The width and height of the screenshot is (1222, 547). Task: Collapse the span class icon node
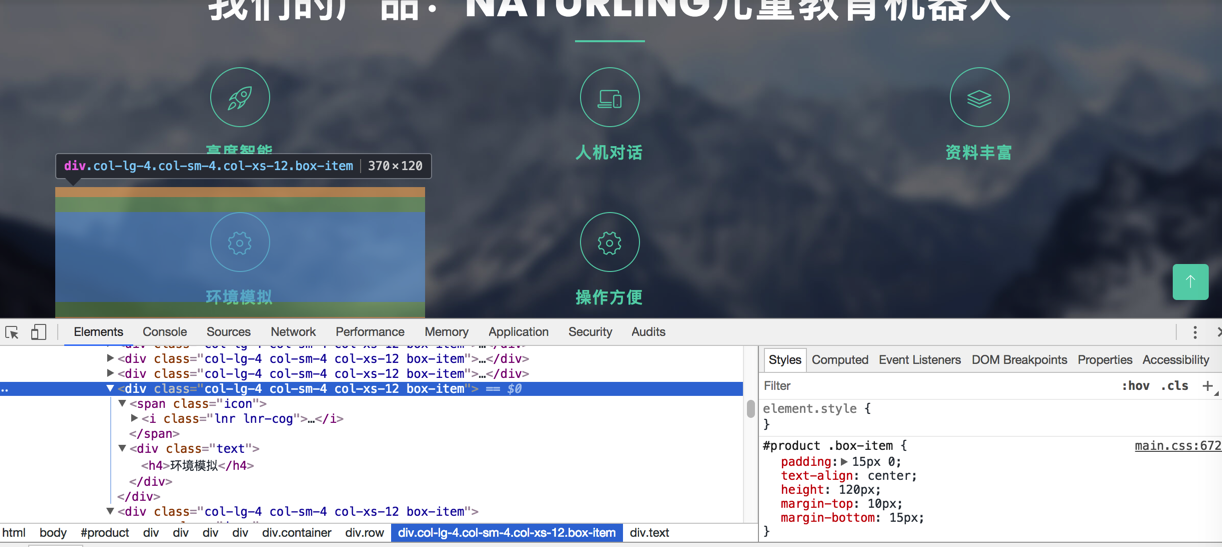[122, 404]
